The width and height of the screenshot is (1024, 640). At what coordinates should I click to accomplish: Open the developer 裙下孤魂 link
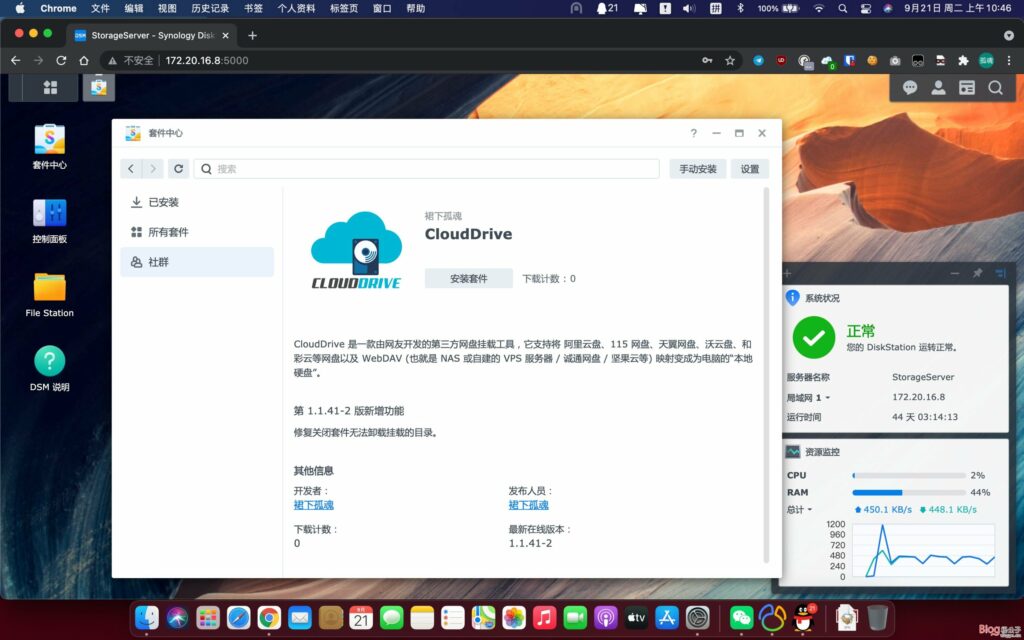tap(313, 505)
